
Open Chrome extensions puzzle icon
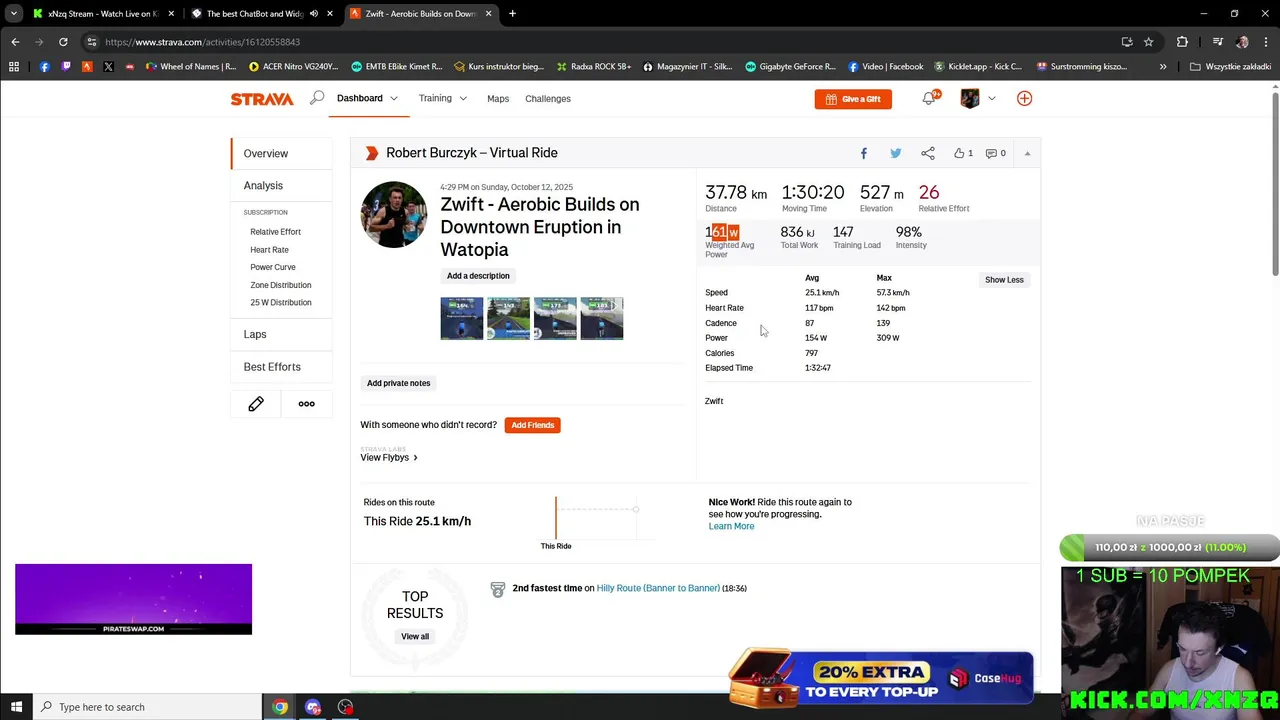1182,42
